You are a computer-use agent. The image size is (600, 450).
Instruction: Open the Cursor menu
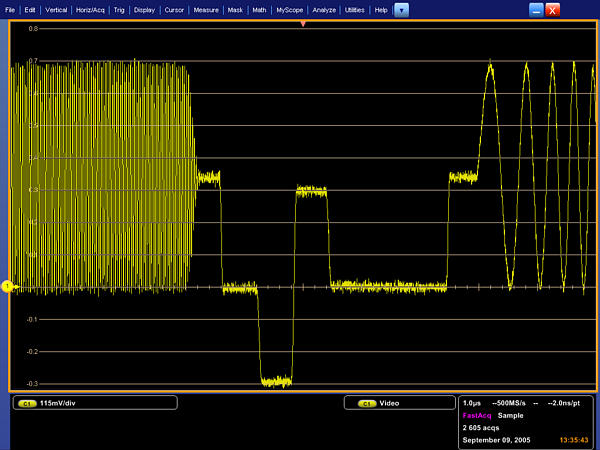pos(175,9)
